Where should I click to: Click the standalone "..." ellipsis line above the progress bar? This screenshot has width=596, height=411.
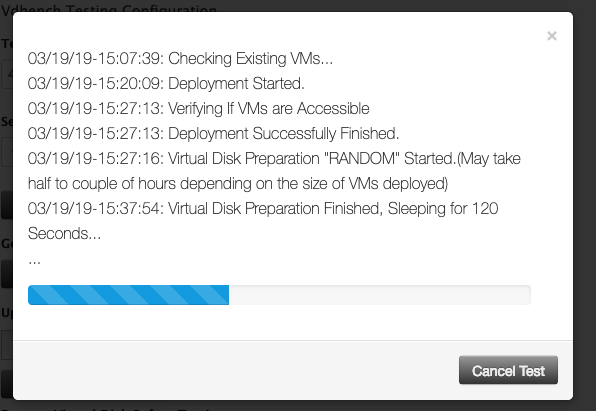tap(34, 262)
